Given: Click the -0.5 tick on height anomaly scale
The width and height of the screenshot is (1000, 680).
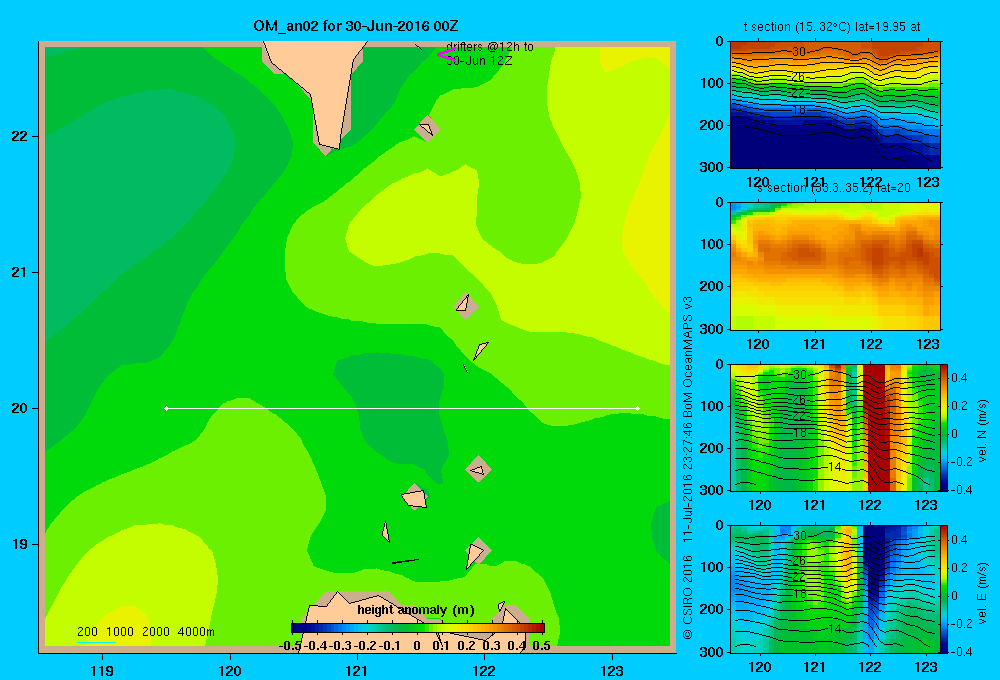Looking at the screenshot, I should click(290, 646).
